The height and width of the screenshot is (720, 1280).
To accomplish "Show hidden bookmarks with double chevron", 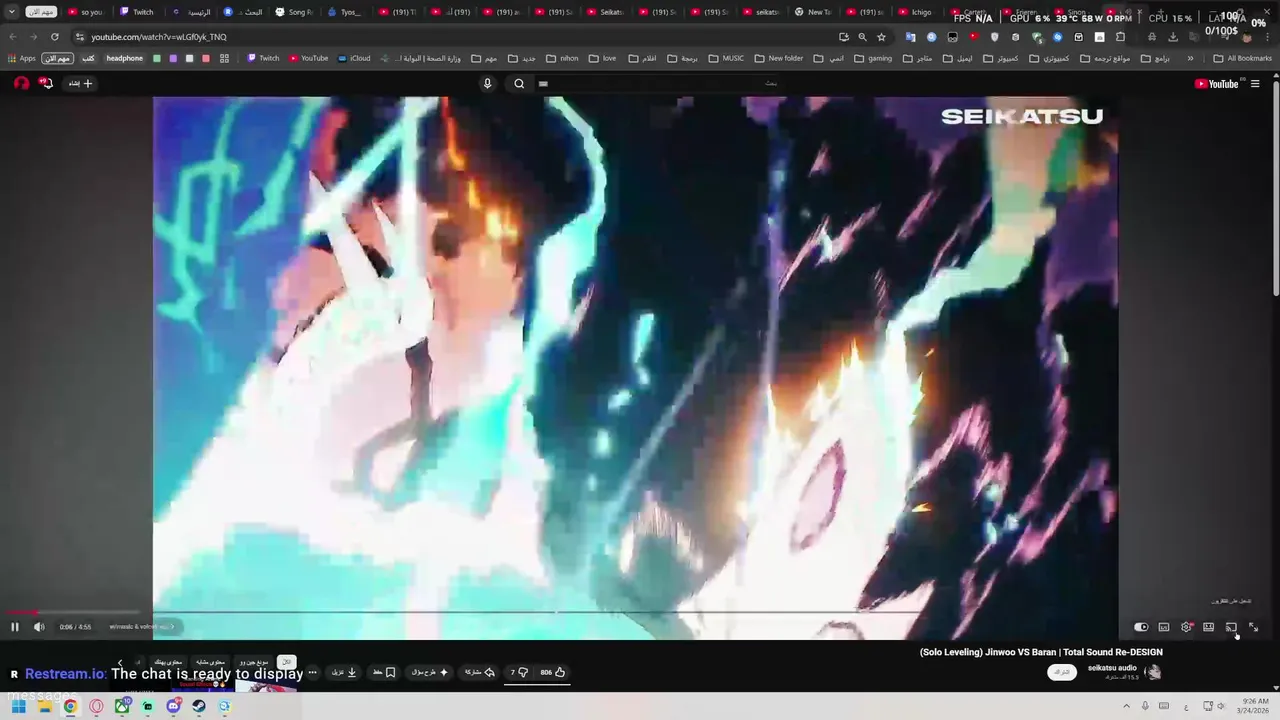I will (x=1190, y=58).
